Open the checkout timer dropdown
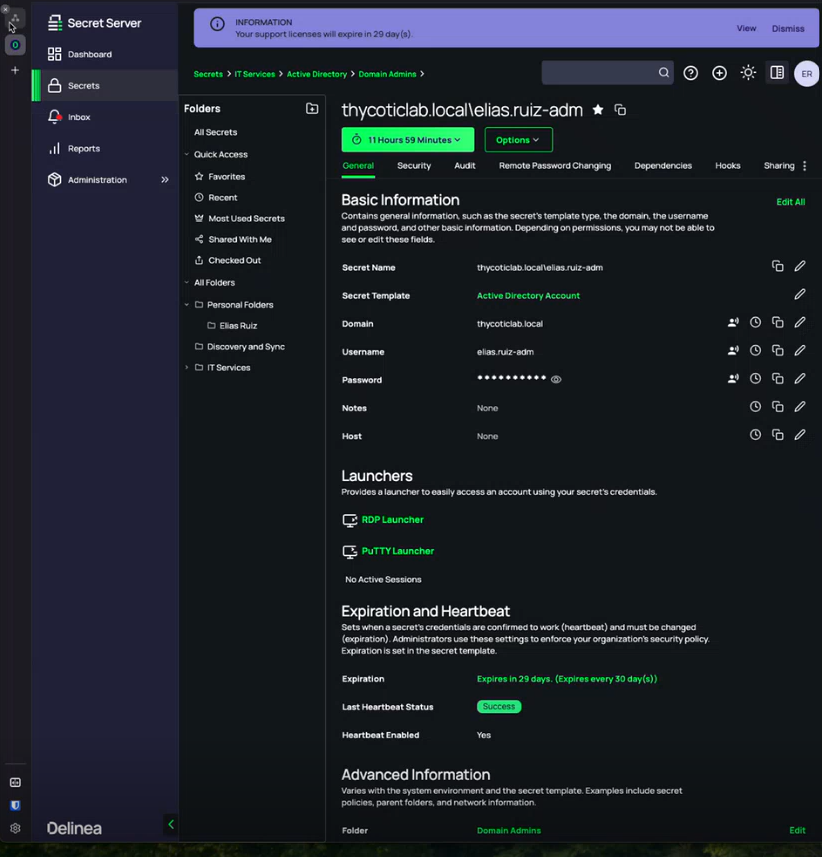822x857 pixels. tap(407, 140)
